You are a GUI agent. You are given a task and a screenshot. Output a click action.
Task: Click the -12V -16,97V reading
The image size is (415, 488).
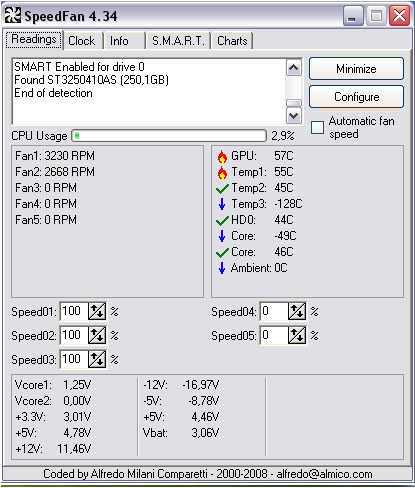(x=181, y=385)
